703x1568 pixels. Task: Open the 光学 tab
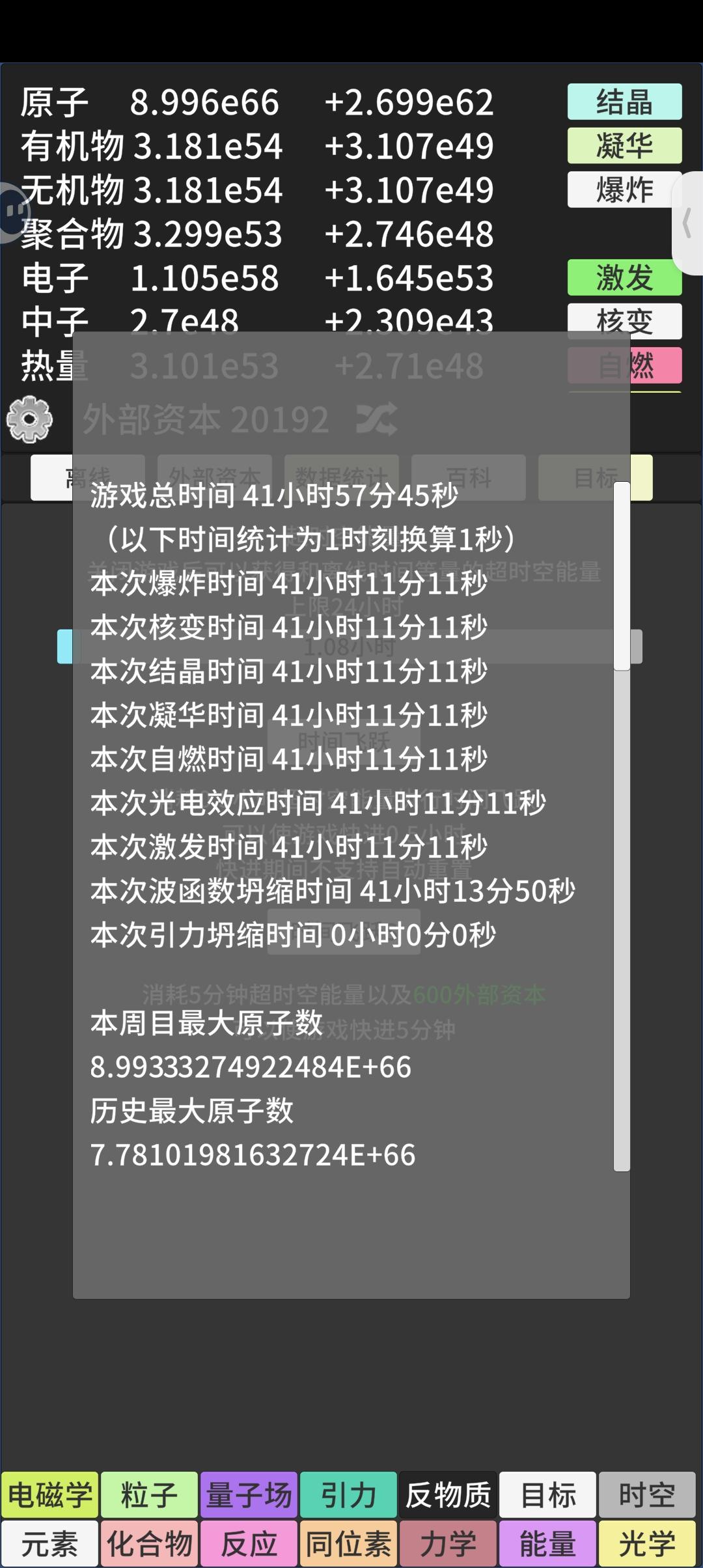[647, 1544]
